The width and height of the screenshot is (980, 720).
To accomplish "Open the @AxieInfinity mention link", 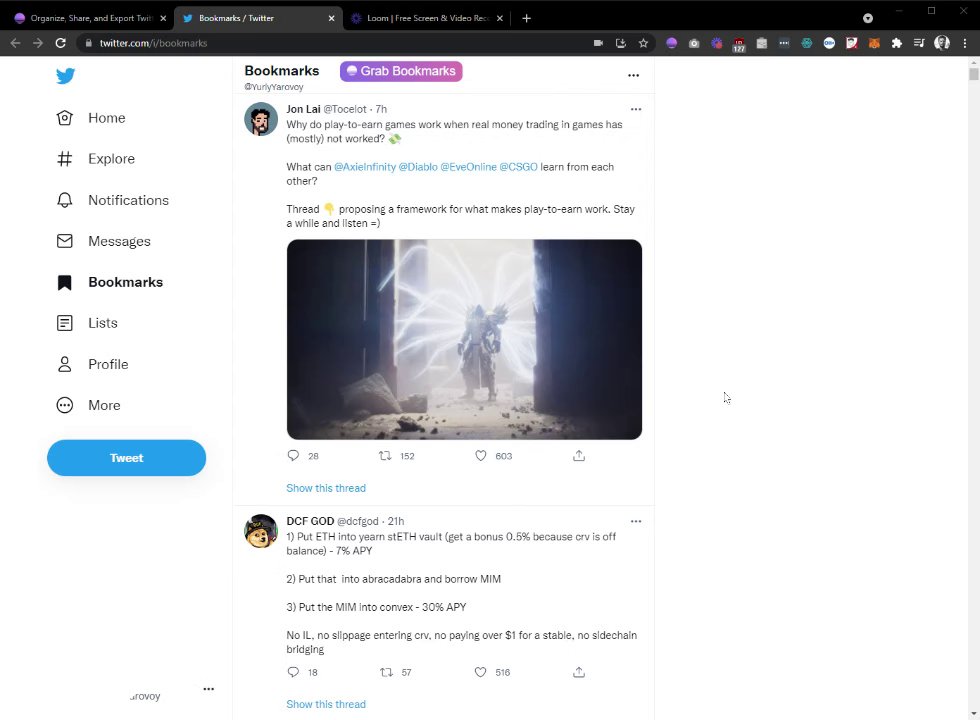I will (365, 167).
